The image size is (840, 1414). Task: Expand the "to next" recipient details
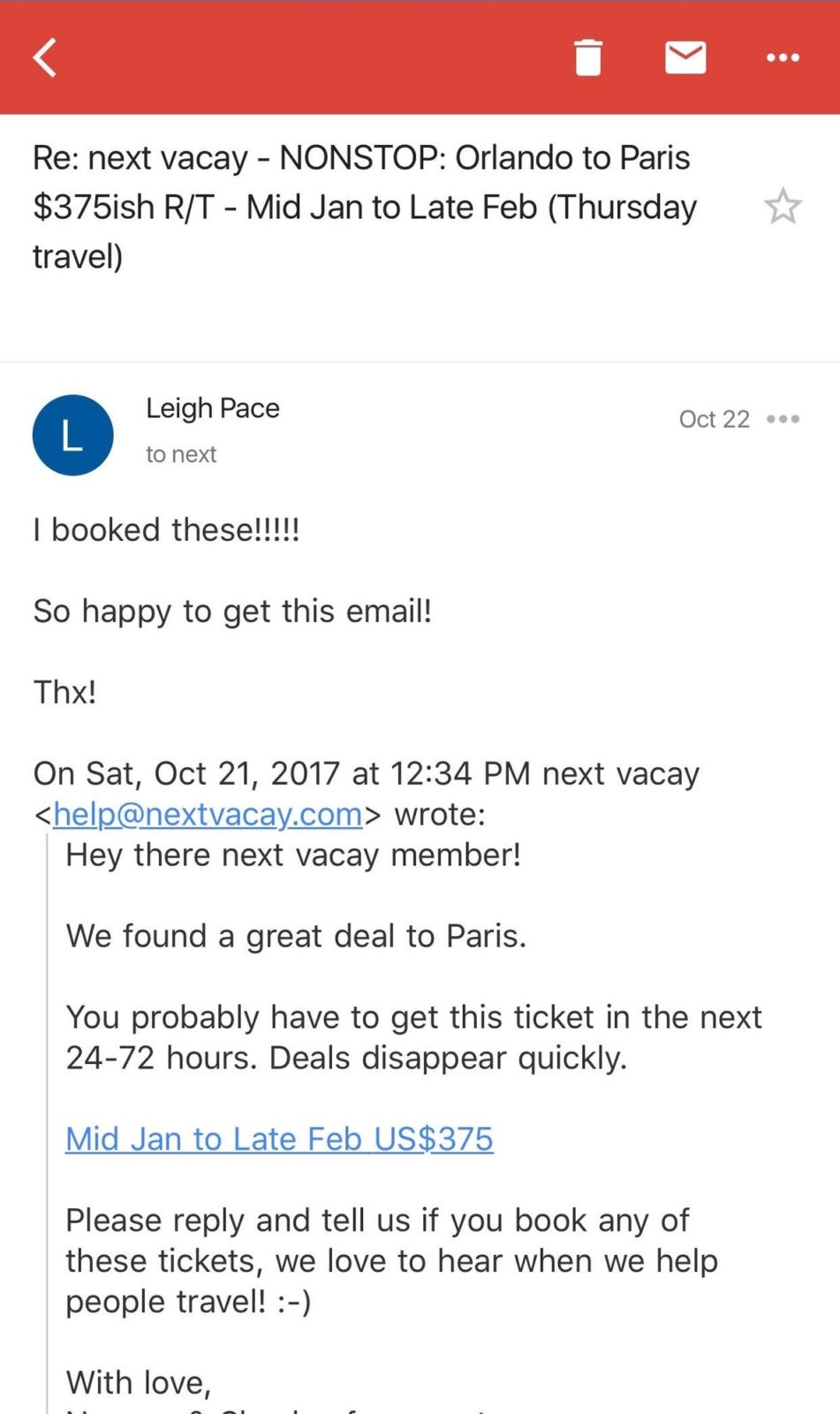(x=181, y=454)
